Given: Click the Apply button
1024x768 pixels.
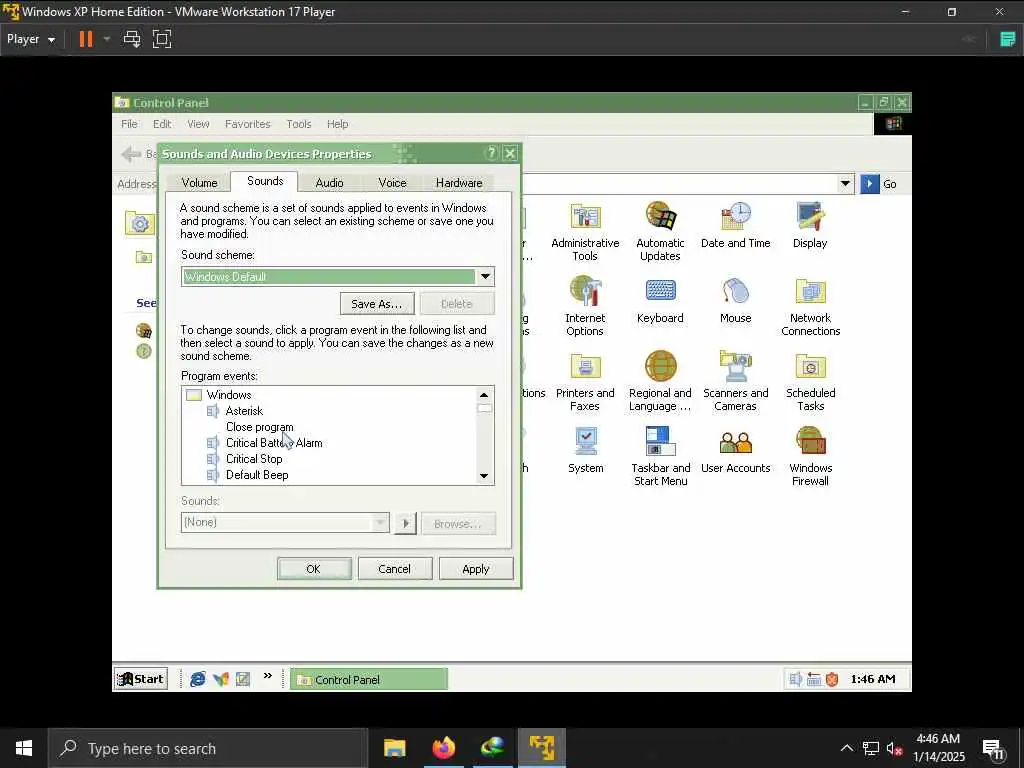Looking at the screenshot, I should click(475, 569).
